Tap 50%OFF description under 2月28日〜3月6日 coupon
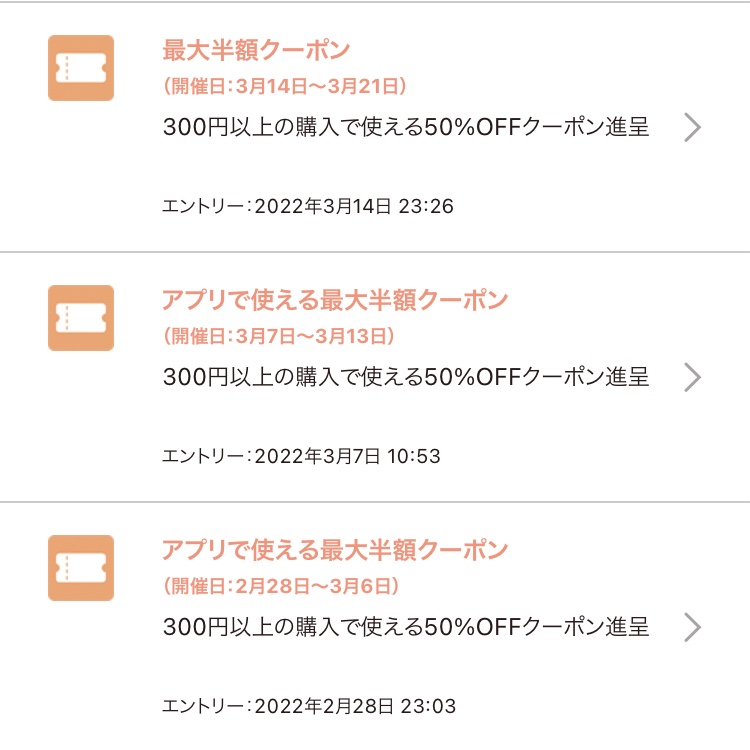The width and height of the screenshot is (750, 750). point(406,627)
